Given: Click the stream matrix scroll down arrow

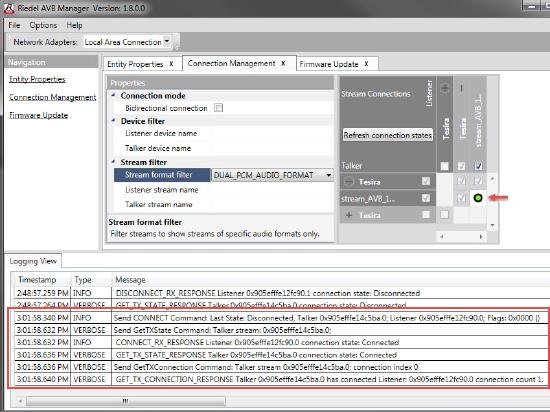Looking at the screenshot, I should pos(492,225).
